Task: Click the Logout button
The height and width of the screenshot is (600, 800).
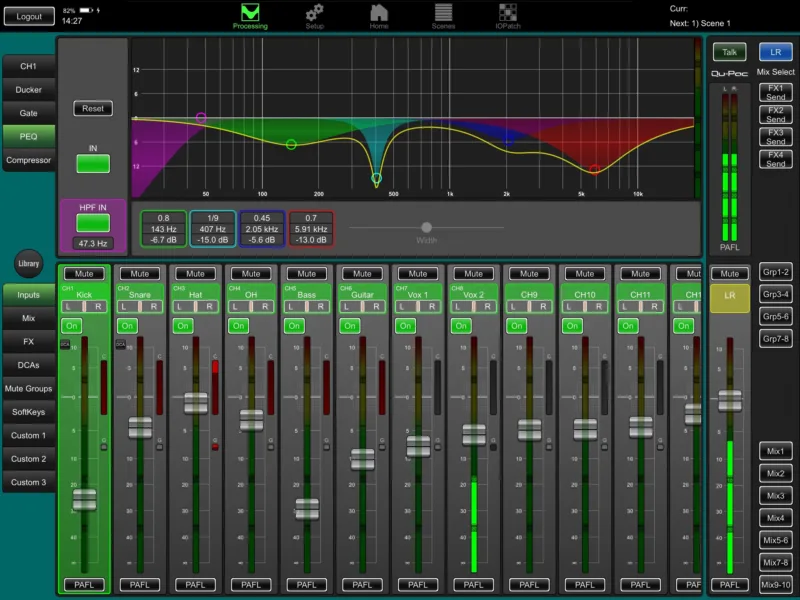Action: (x=29, y=16)
